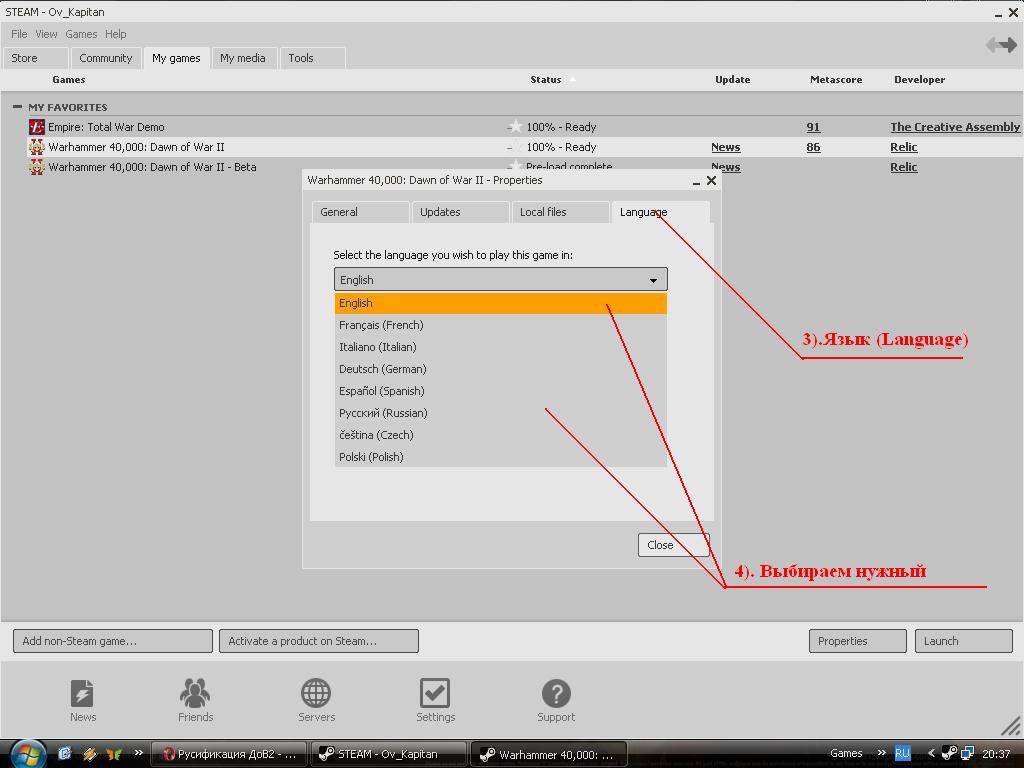
Task: Select the Language tab in Properties
Action: (660, 212)
